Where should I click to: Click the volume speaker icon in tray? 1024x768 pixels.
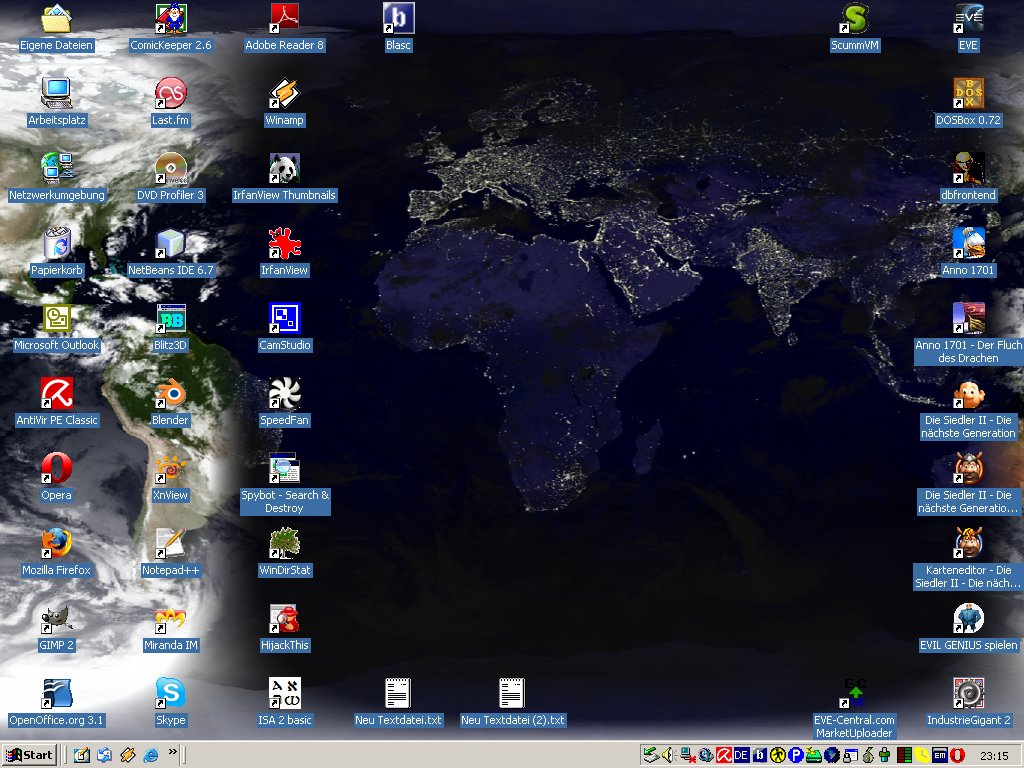tap(667, 755)
